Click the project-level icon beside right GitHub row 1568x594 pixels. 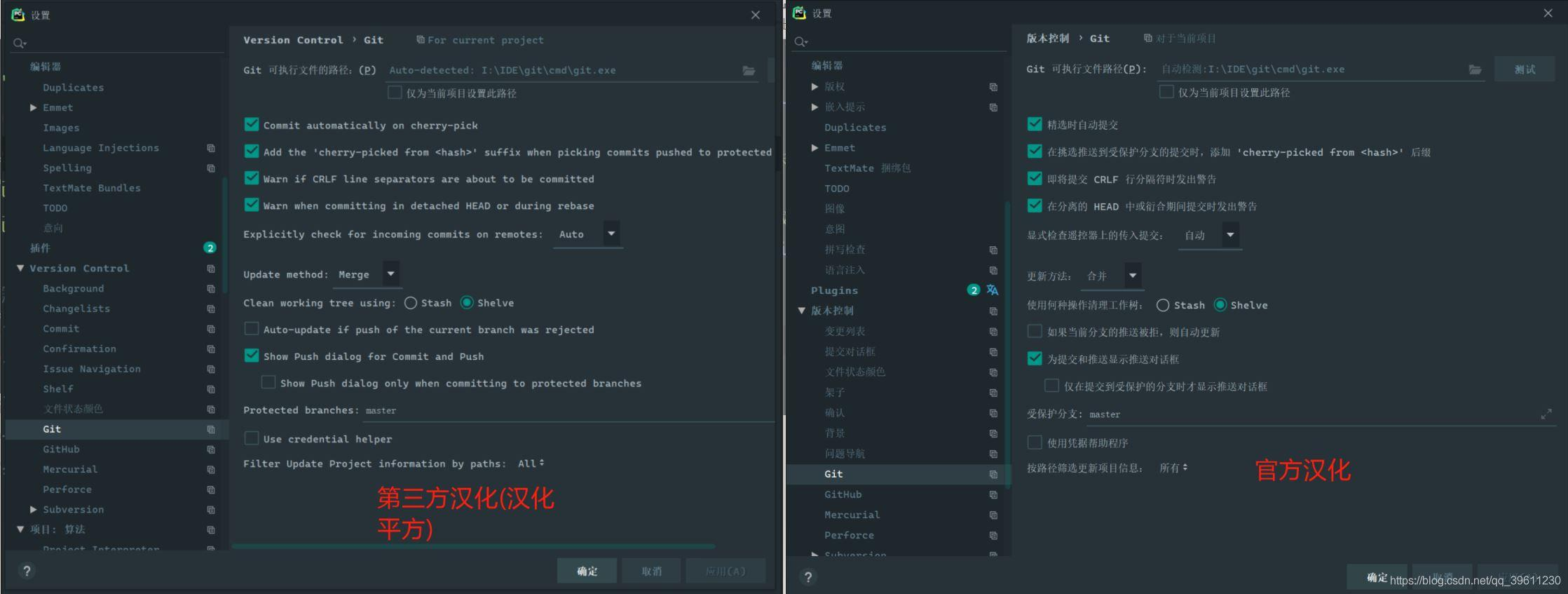coord(993,494)
